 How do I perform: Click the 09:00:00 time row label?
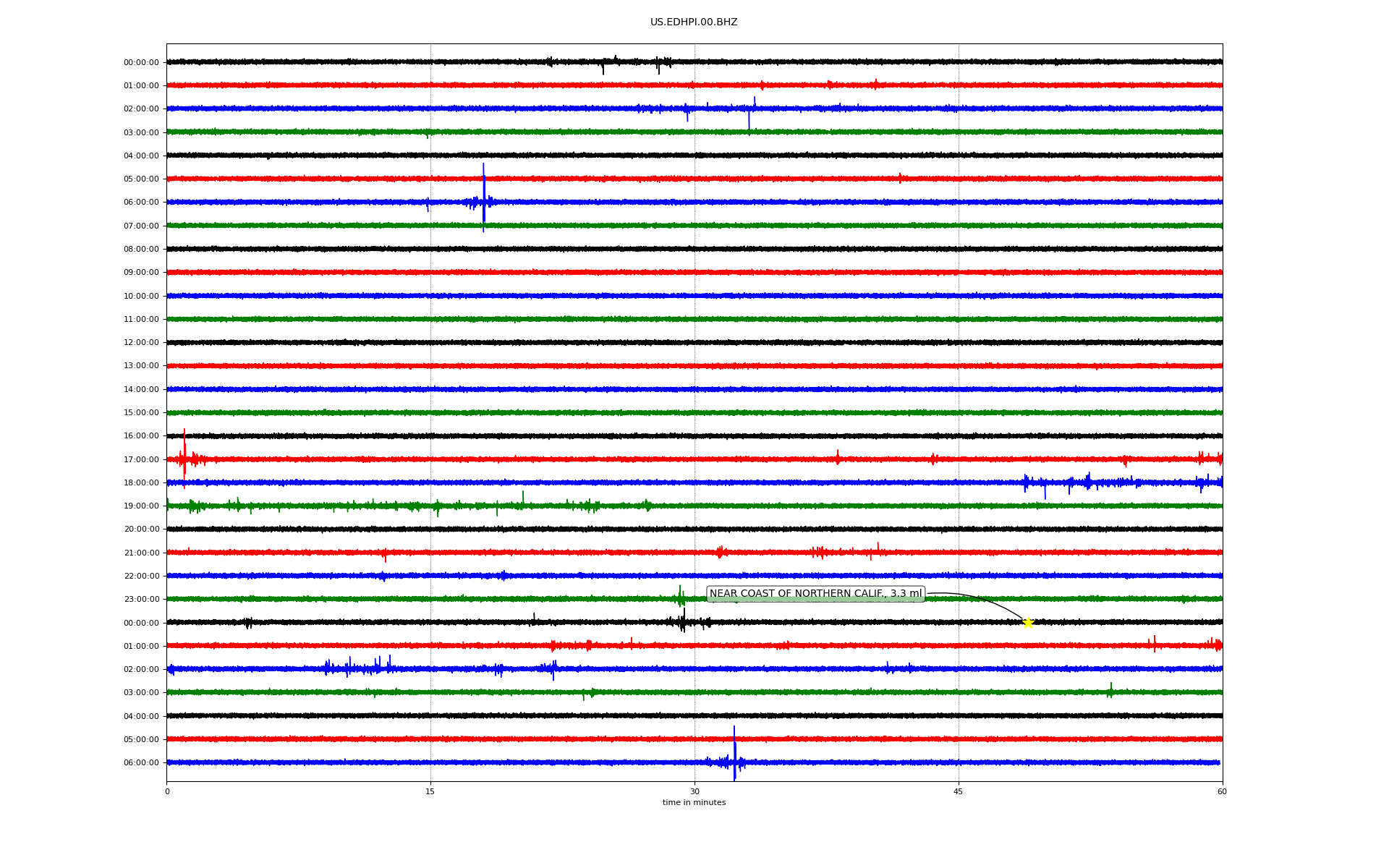tap(141, 273)
